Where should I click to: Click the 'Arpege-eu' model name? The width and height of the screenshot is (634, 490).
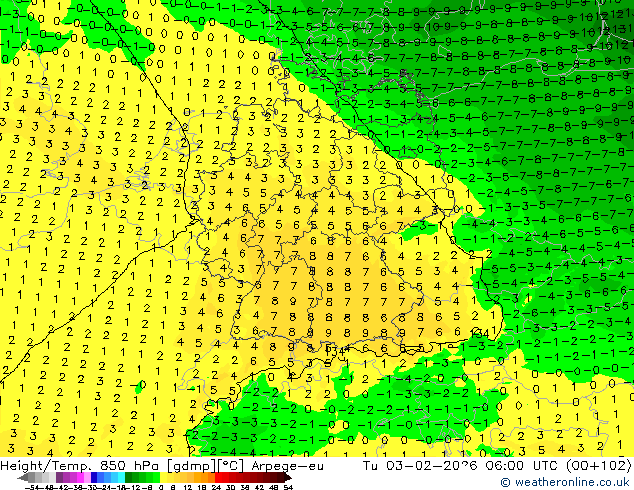tap(287, 466)
